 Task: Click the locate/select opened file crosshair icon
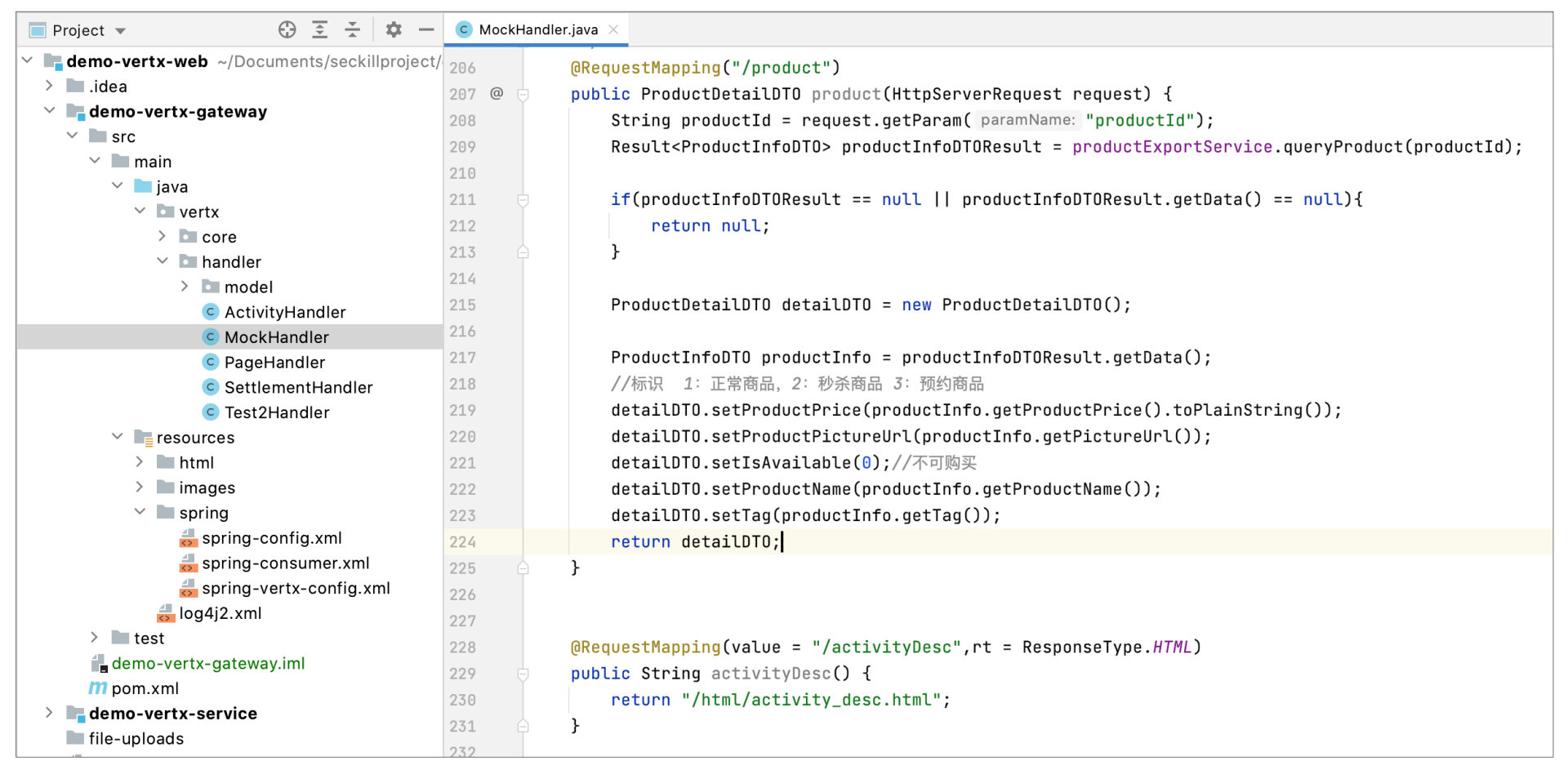click(x=287, y=30)
